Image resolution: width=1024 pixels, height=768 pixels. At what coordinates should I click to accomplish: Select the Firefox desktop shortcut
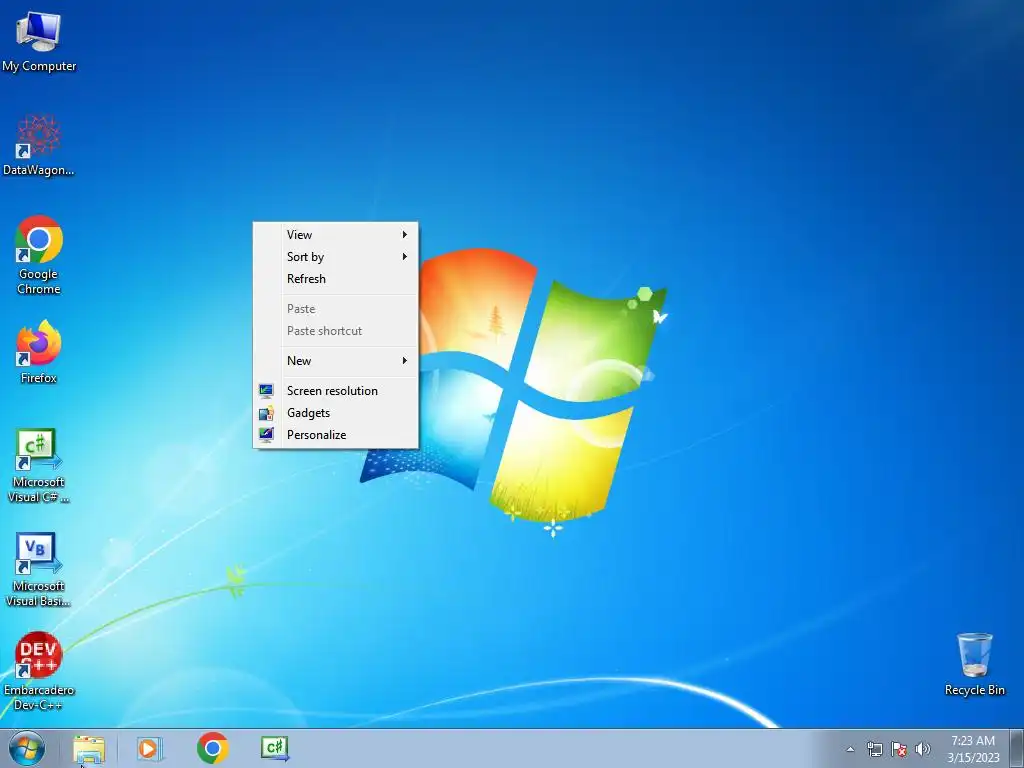(39, 351)
